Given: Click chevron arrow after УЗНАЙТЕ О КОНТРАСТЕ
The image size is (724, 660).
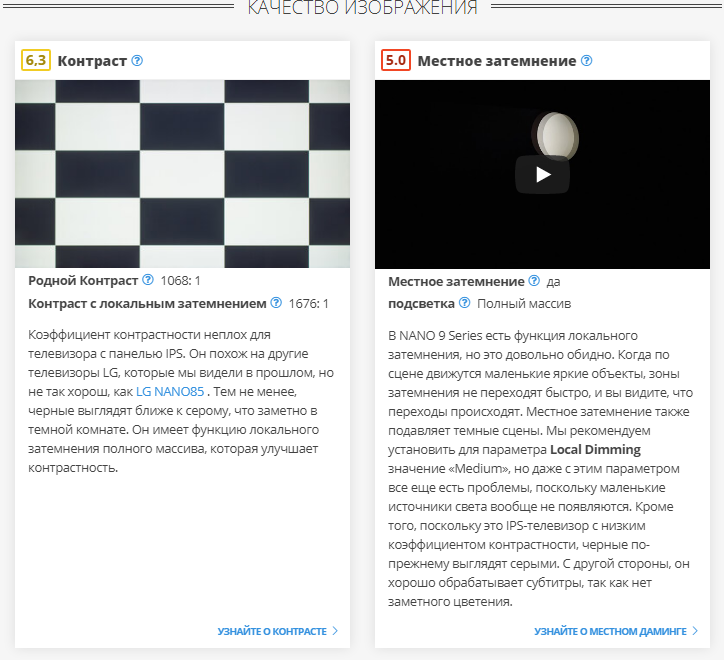Looking at the screenshot, I should click(x=335, y=632).
